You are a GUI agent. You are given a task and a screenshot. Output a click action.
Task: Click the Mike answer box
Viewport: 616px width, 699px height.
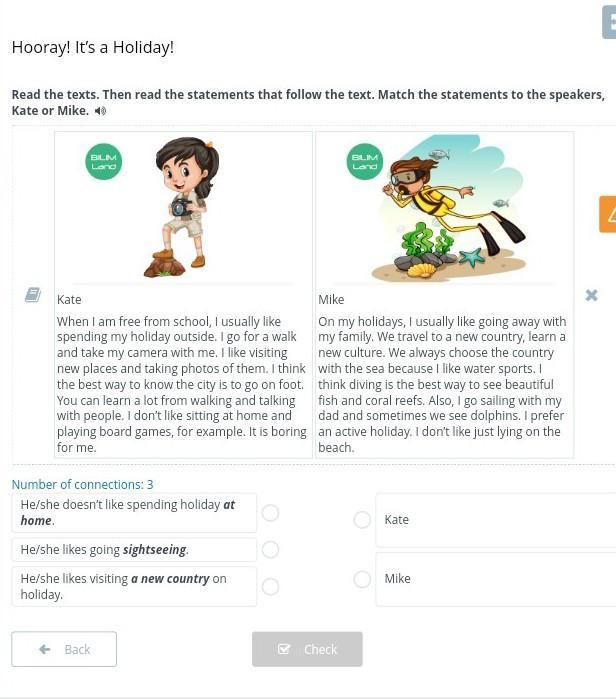coord(496,579)
